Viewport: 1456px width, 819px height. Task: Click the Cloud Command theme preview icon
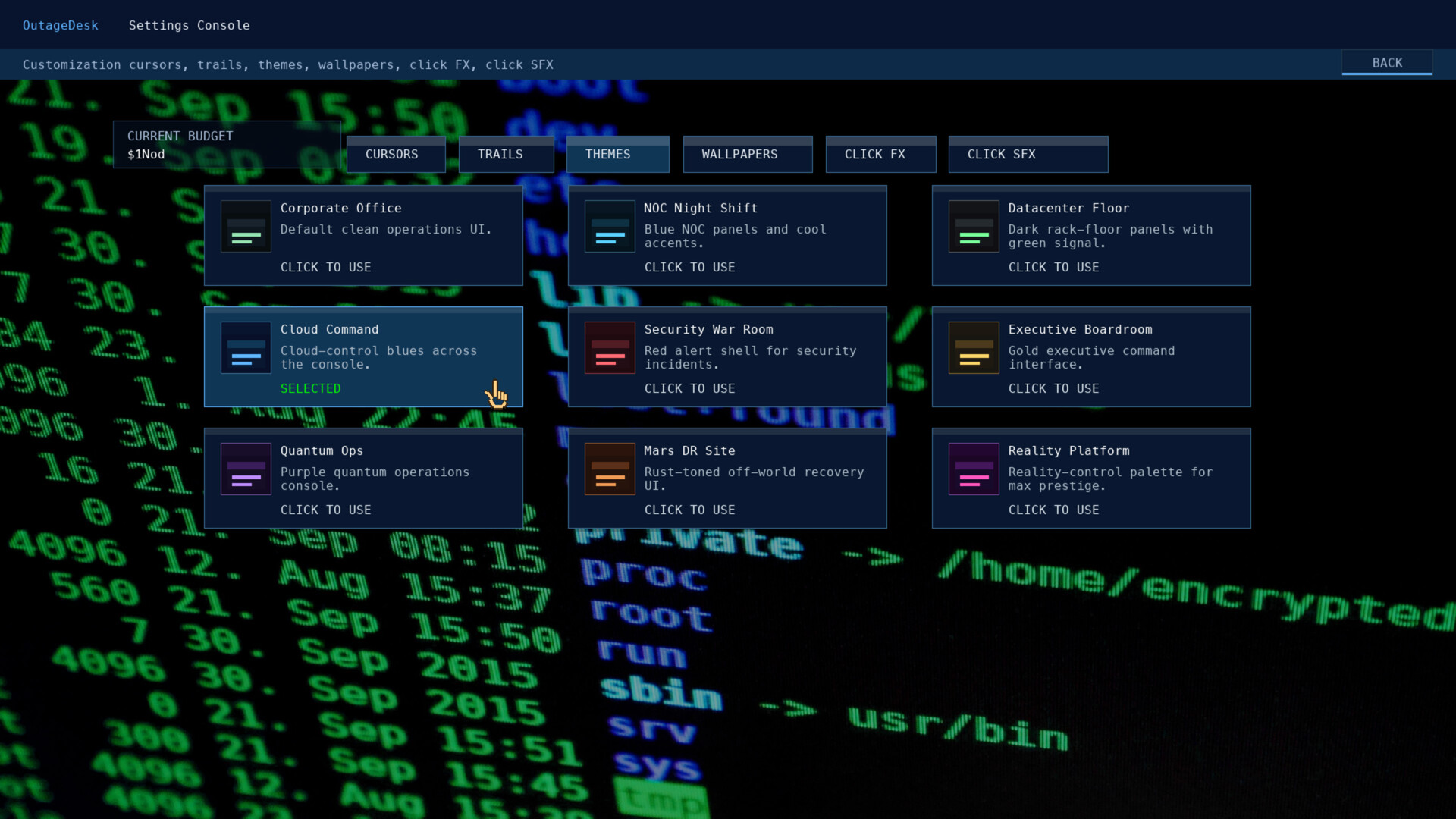[x=246, y=347]
